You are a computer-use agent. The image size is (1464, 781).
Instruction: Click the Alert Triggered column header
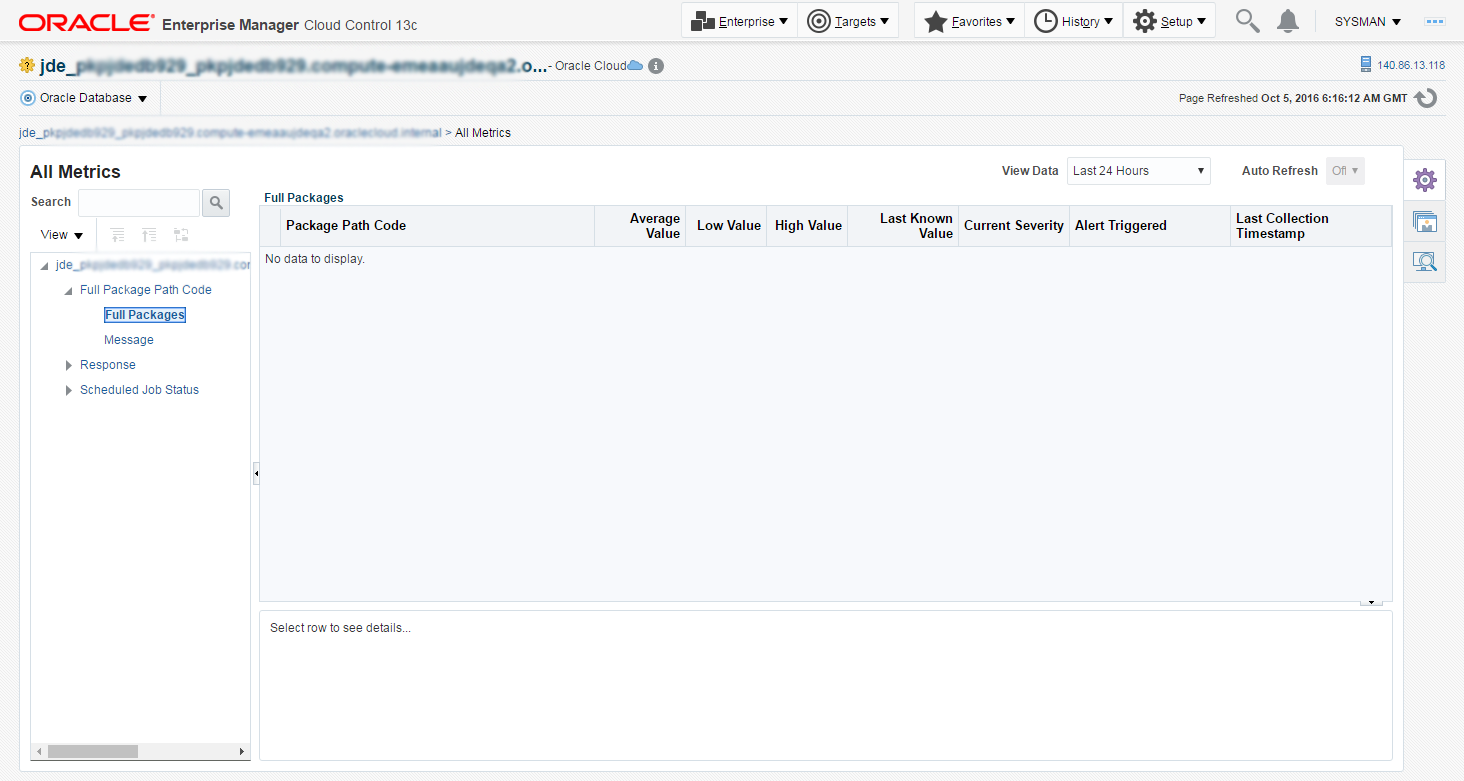(x=1150, y=226)
